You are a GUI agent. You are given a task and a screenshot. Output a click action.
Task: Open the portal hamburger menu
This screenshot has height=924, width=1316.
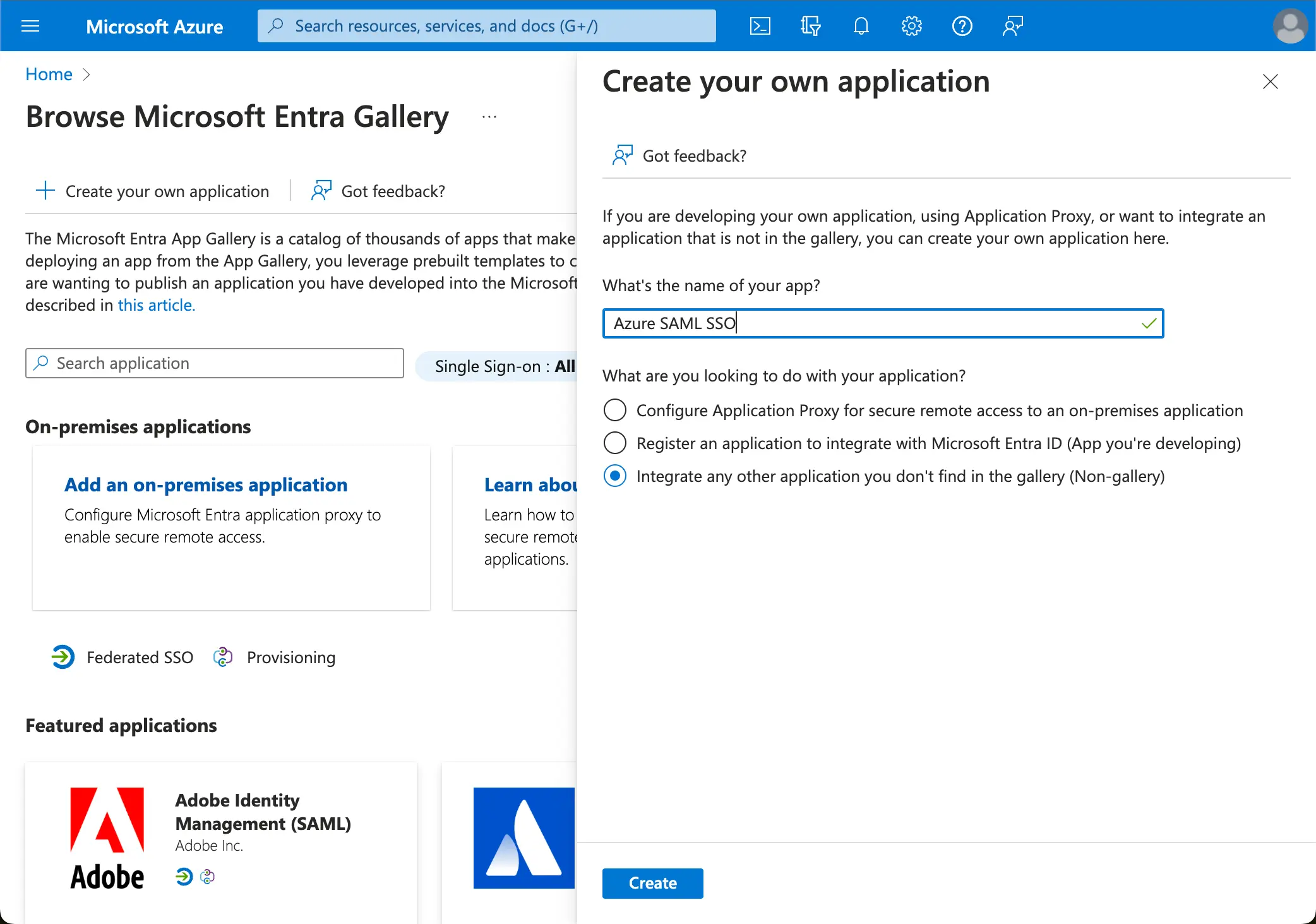click(30, 26)
